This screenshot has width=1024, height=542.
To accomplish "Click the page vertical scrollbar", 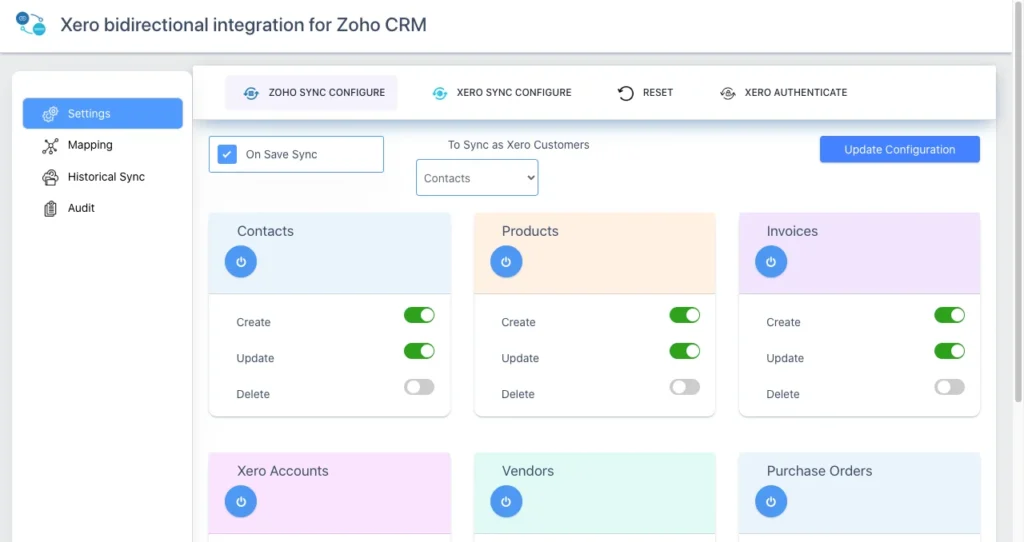I will click(1018, 202).
